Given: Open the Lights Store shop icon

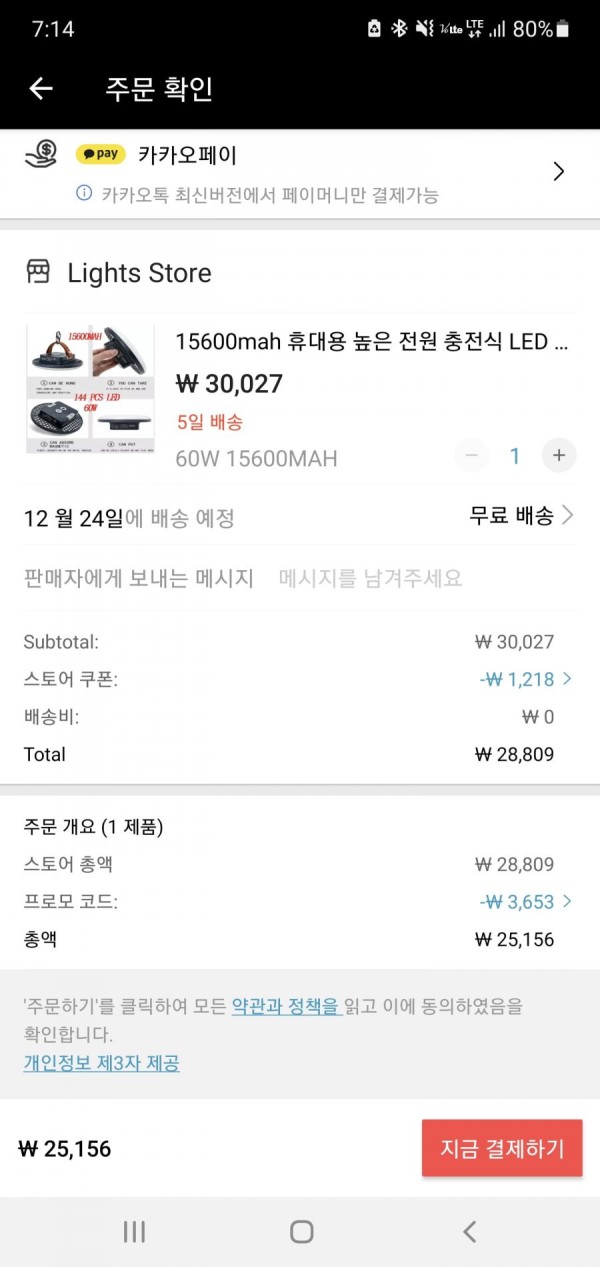Looking at the screenshot, I should point(38,272).
